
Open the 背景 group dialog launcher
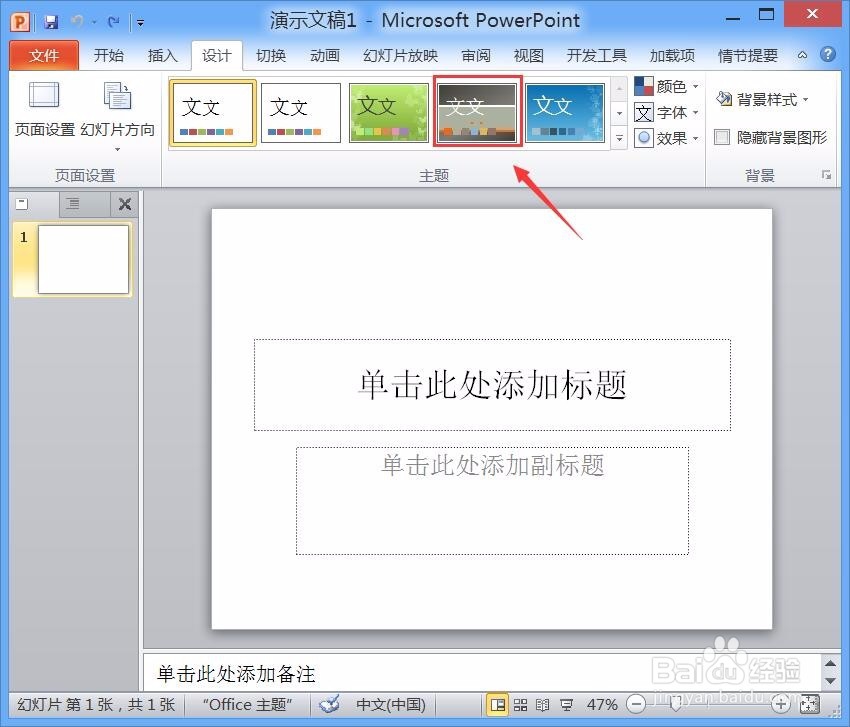pos(826,175)
